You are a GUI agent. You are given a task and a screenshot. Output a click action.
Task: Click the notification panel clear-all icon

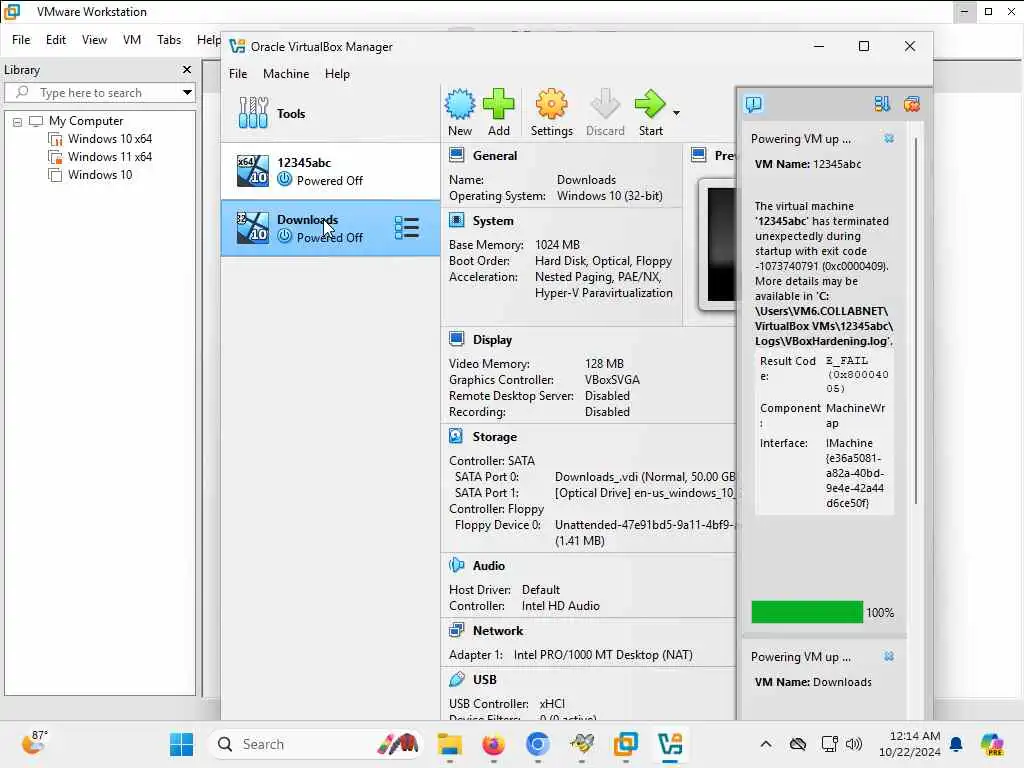(912, 104)
